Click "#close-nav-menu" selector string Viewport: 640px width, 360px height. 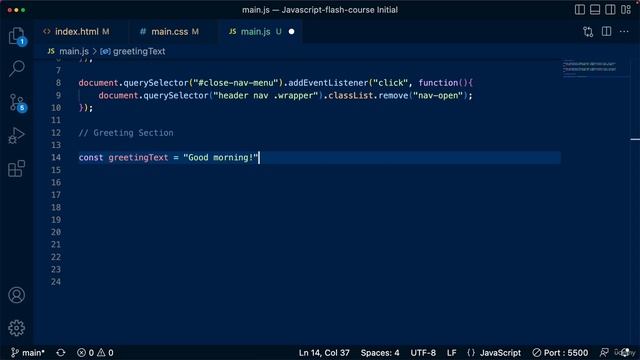[x=236, y=83]
